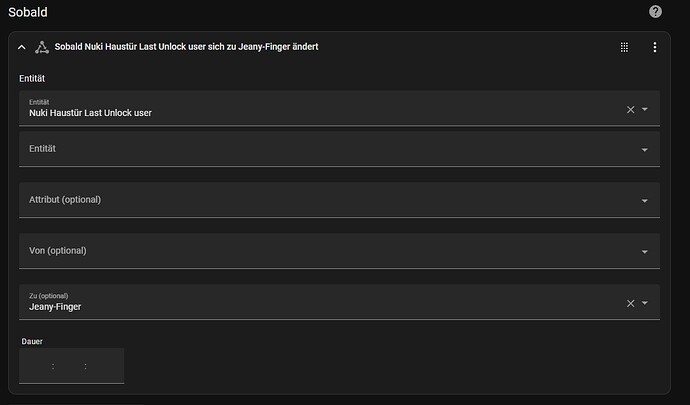Viewport: 690px width, 405px height.
Task: Click the Dauer seconds input
Action: pos(105,366)
